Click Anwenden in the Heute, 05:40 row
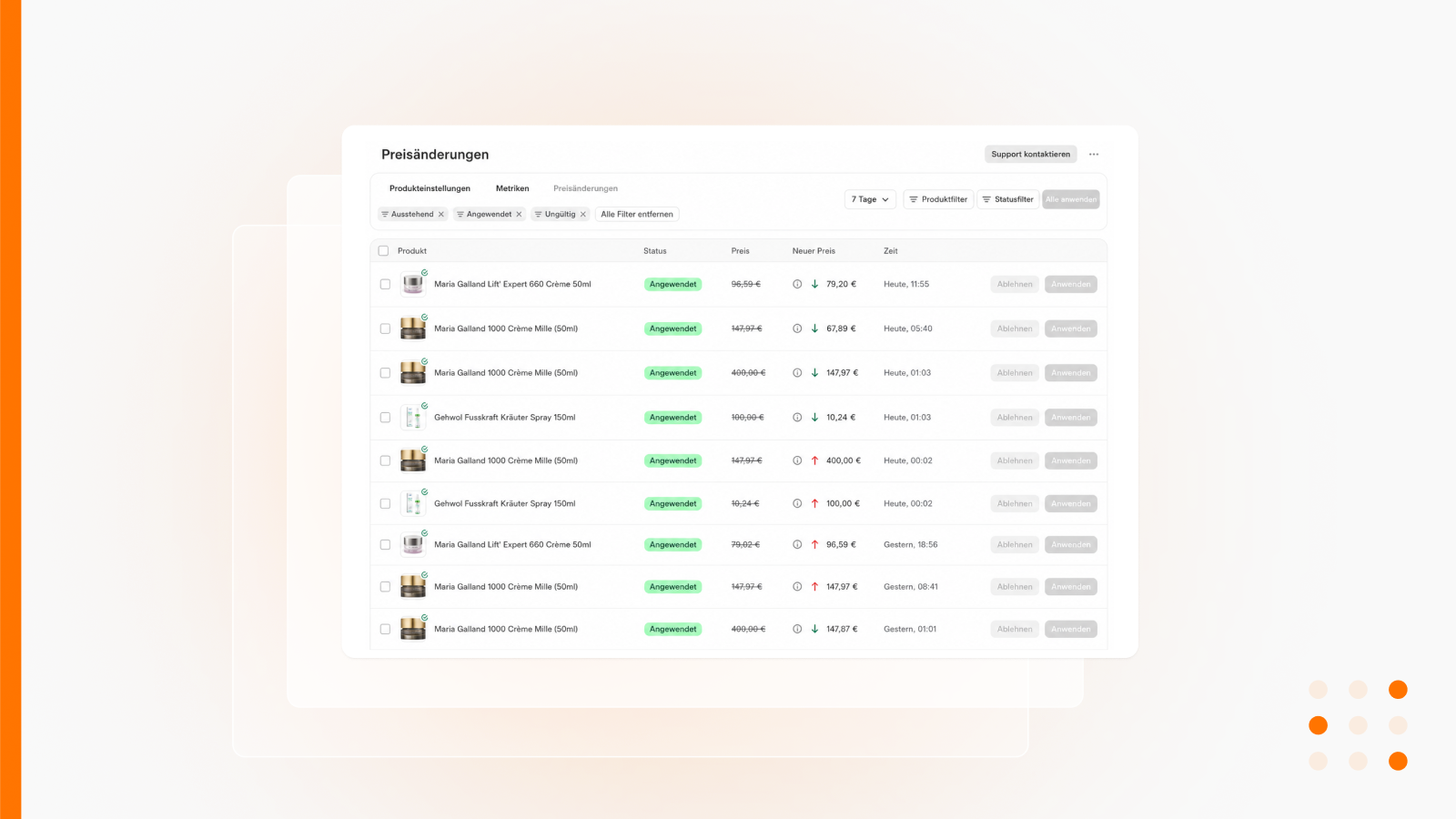The image size is (1456, 819). (x=1071, y=329)
